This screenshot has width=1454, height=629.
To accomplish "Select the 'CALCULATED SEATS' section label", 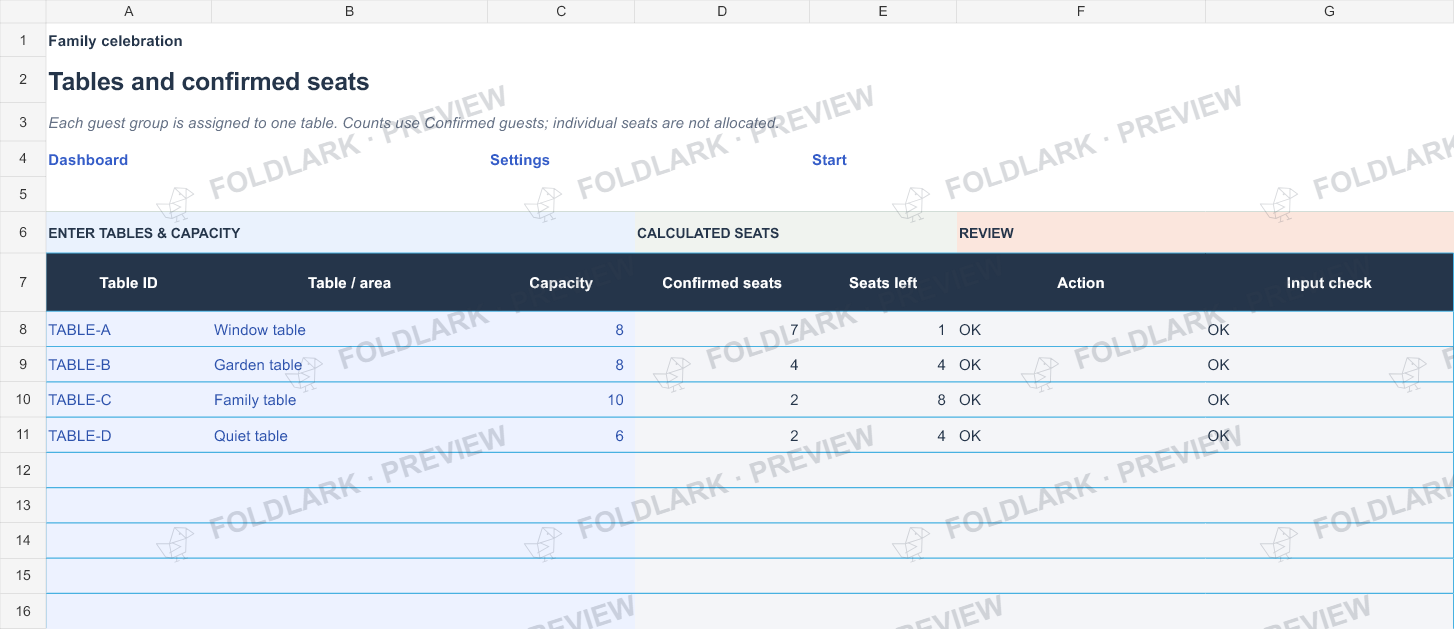I will click(x=708, y=233).
